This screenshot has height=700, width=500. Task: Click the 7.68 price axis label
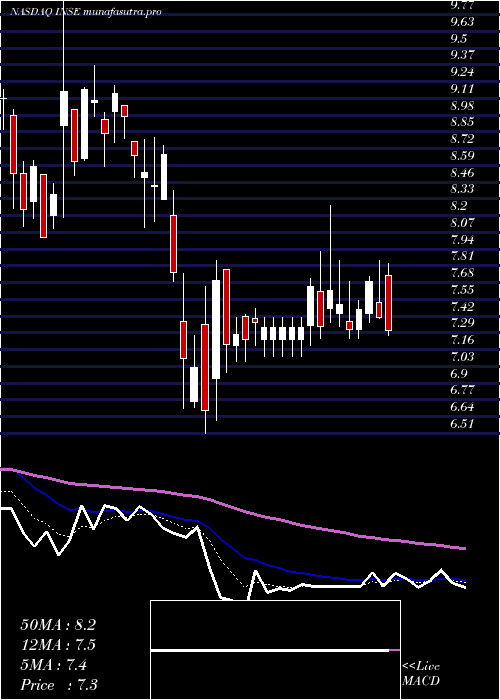coord(462,273)
